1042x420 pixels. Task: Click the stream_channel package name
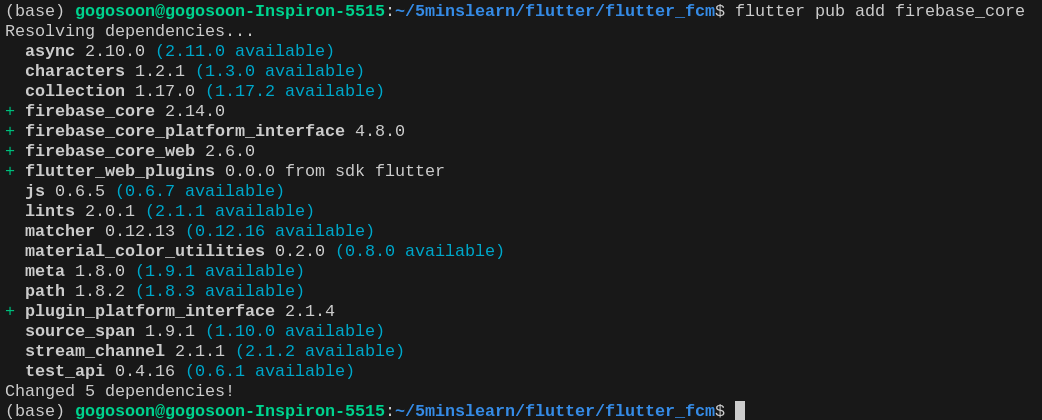point(95,351)
